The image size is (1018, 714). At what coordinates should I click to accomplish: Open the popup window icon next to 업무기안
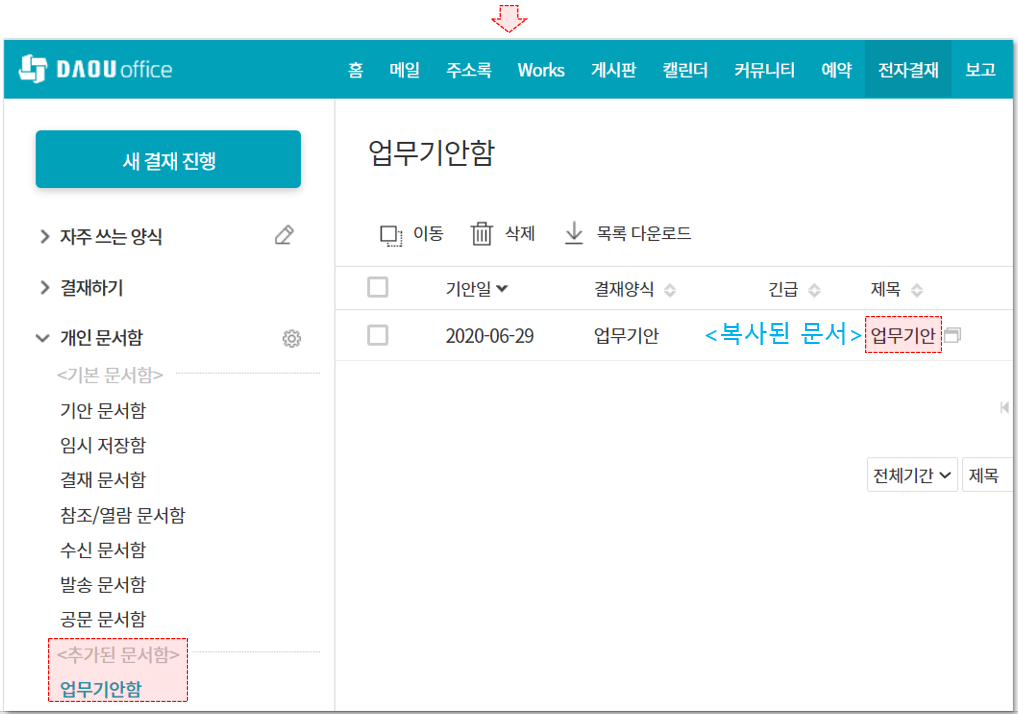click(x=952, y=336)
